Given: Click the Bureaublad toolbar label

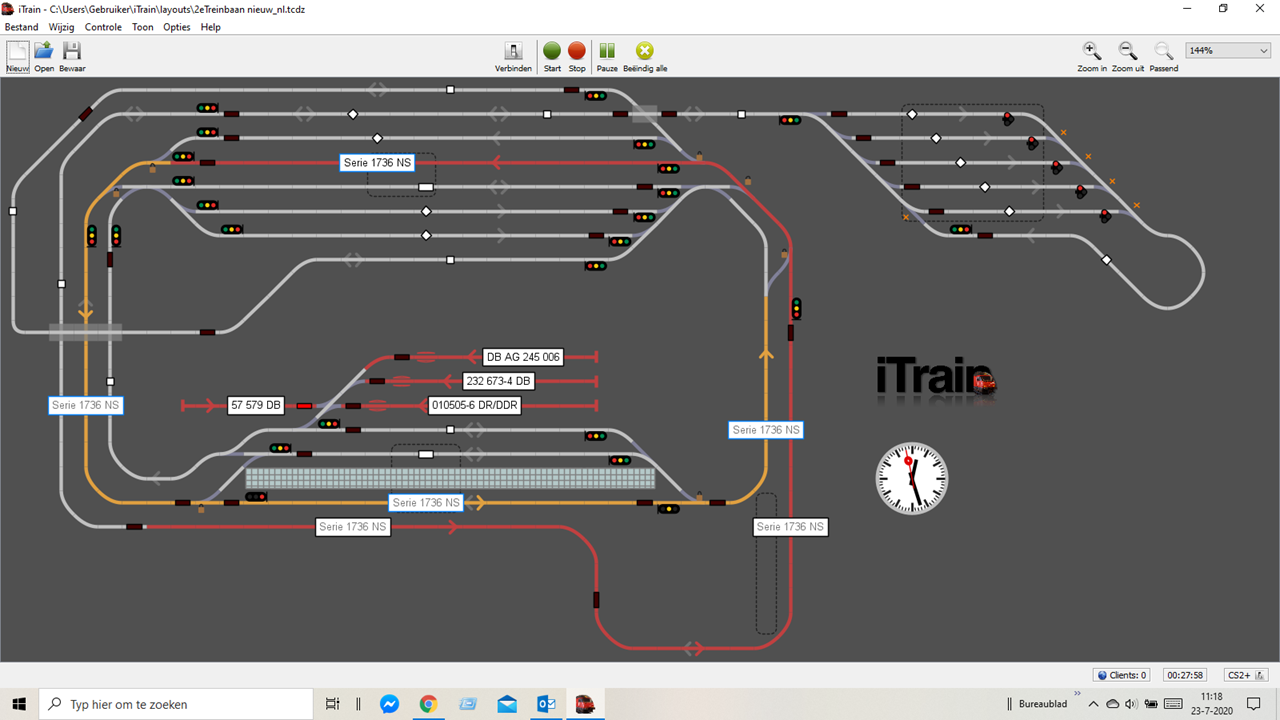Looking at the screenshot, I should click(1043, 704).
